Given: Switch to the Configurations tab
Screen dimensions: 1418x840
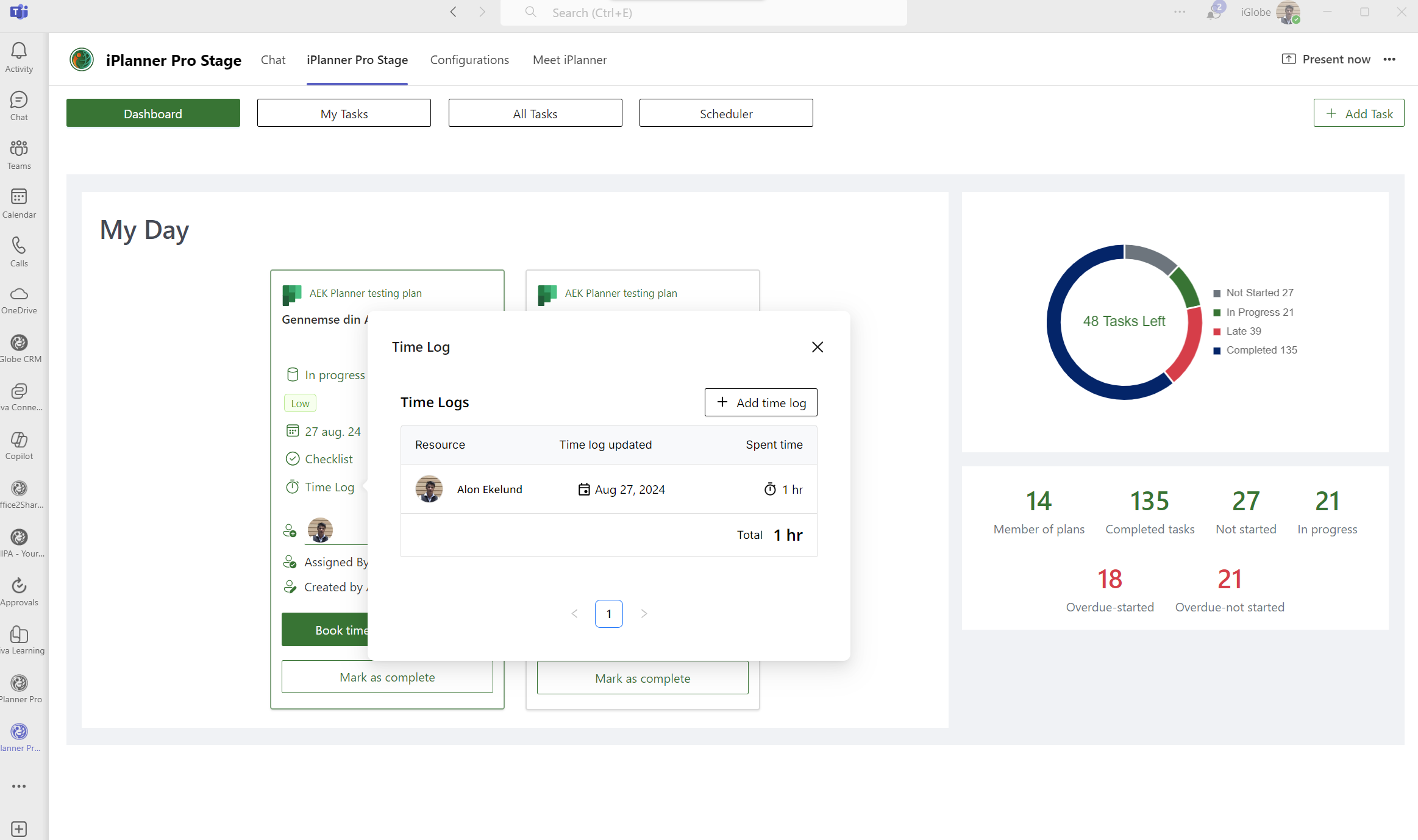Looking at the screenshot, I should pyautogui.click(x=469, y=60).
